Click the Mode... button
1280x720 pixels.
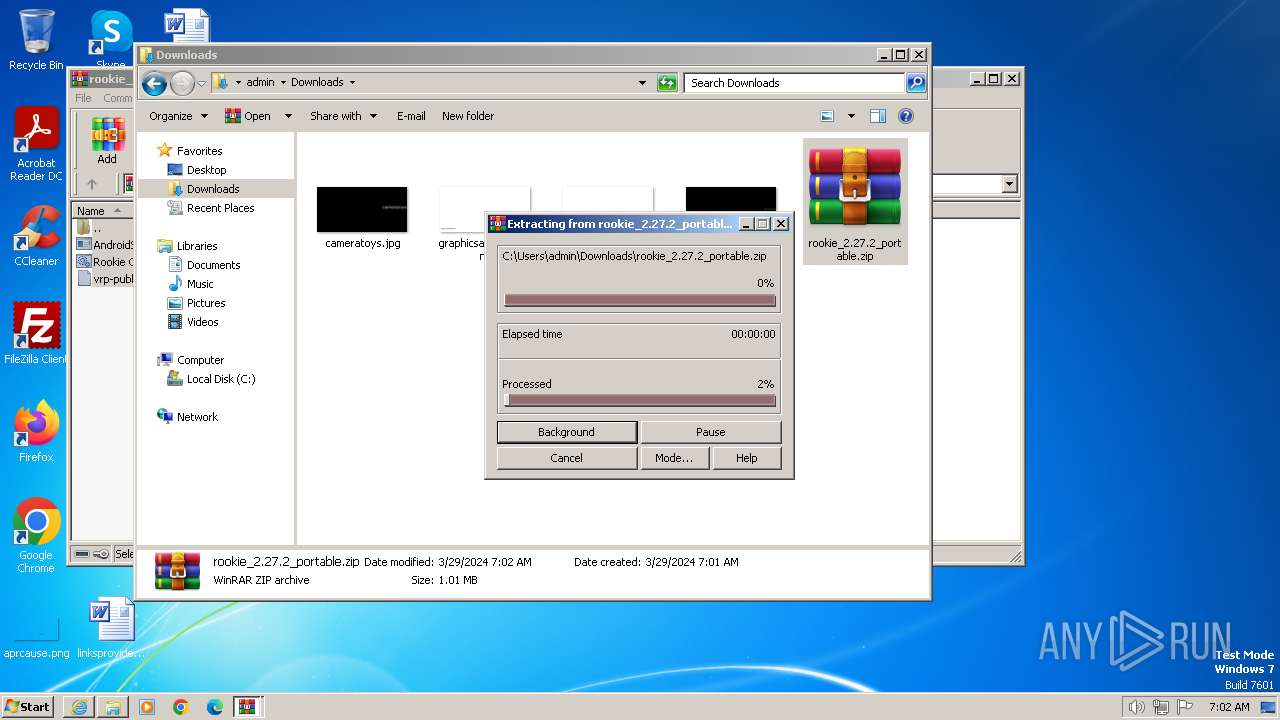click(674, 458)
